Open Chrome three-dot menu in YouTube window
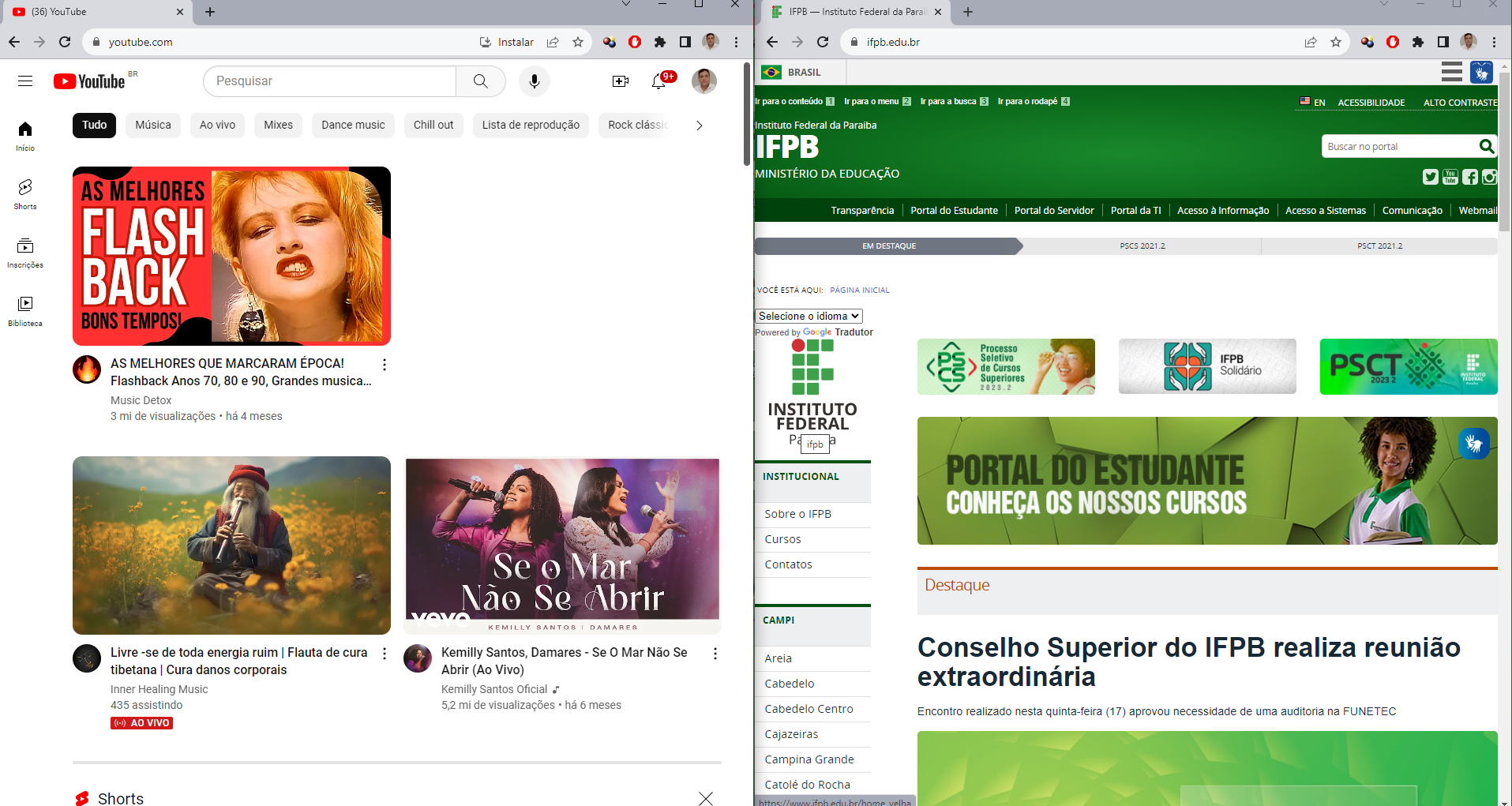Viewport: 1512px width, 806px height. point(736,42)
